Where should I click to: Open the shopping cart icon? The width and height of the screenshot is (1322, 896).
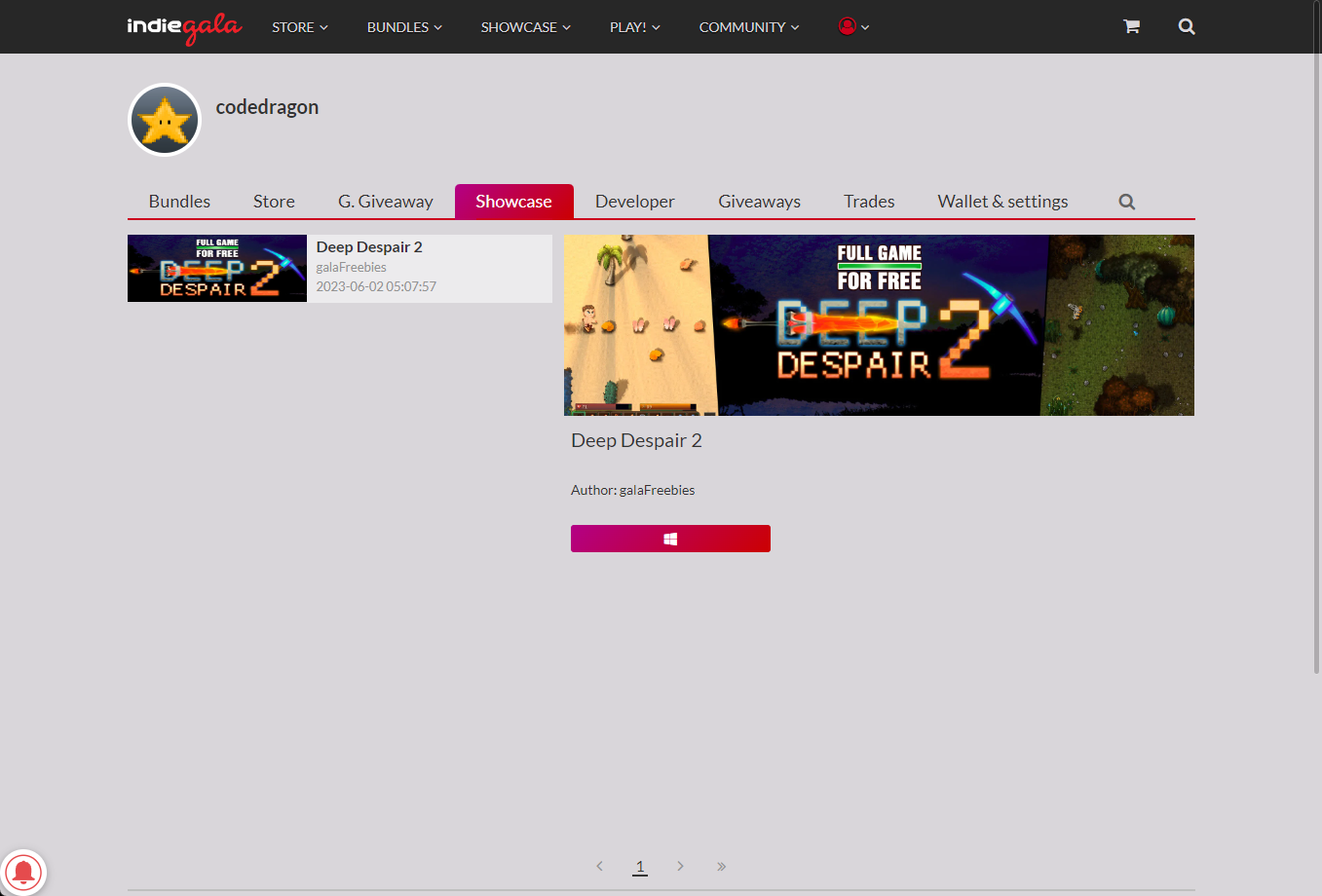pyautogui.click(x=1131, y=26)
